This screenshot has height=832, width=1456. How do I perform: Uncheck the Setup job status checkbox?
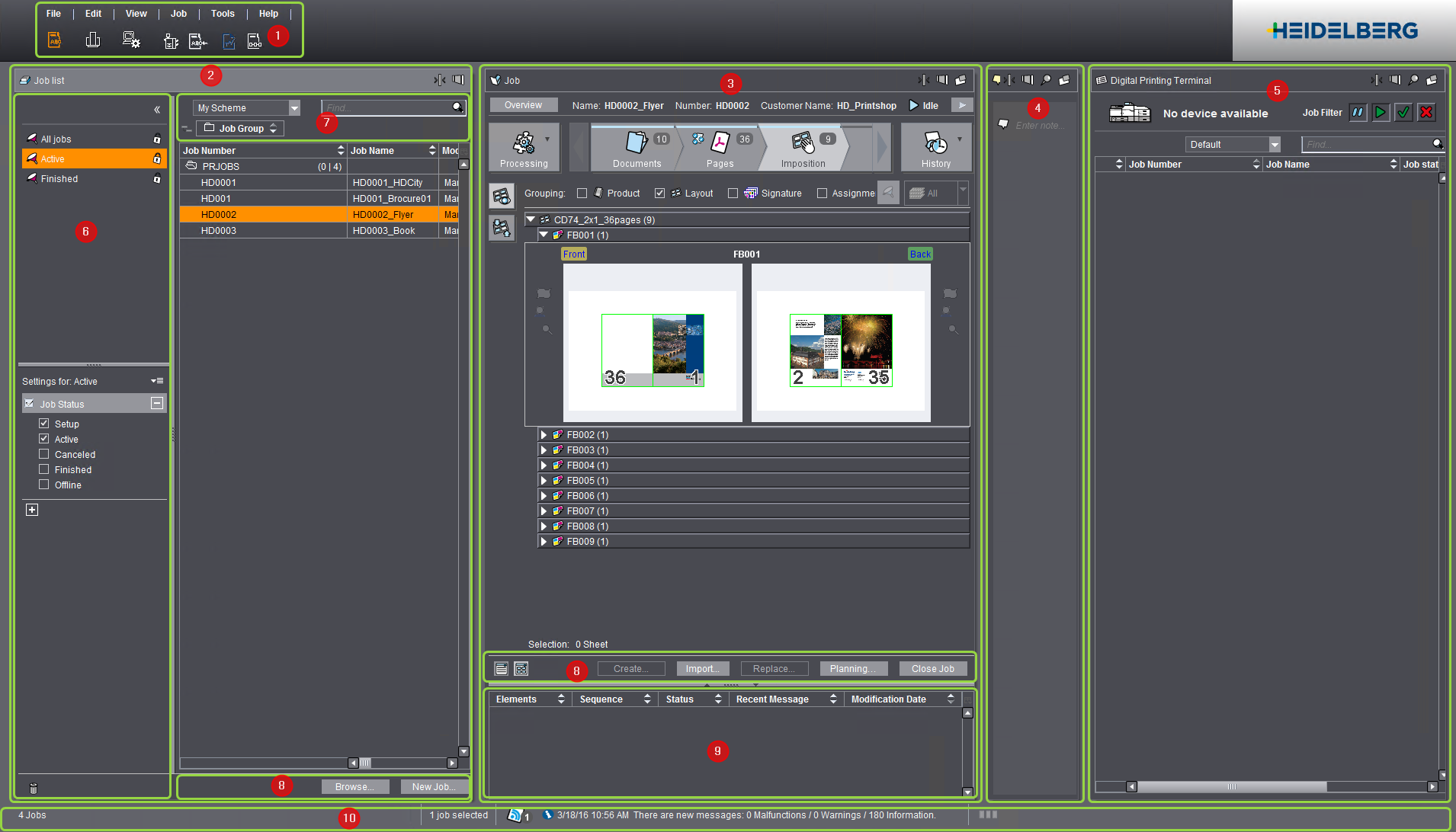click(x=44, y=424)
